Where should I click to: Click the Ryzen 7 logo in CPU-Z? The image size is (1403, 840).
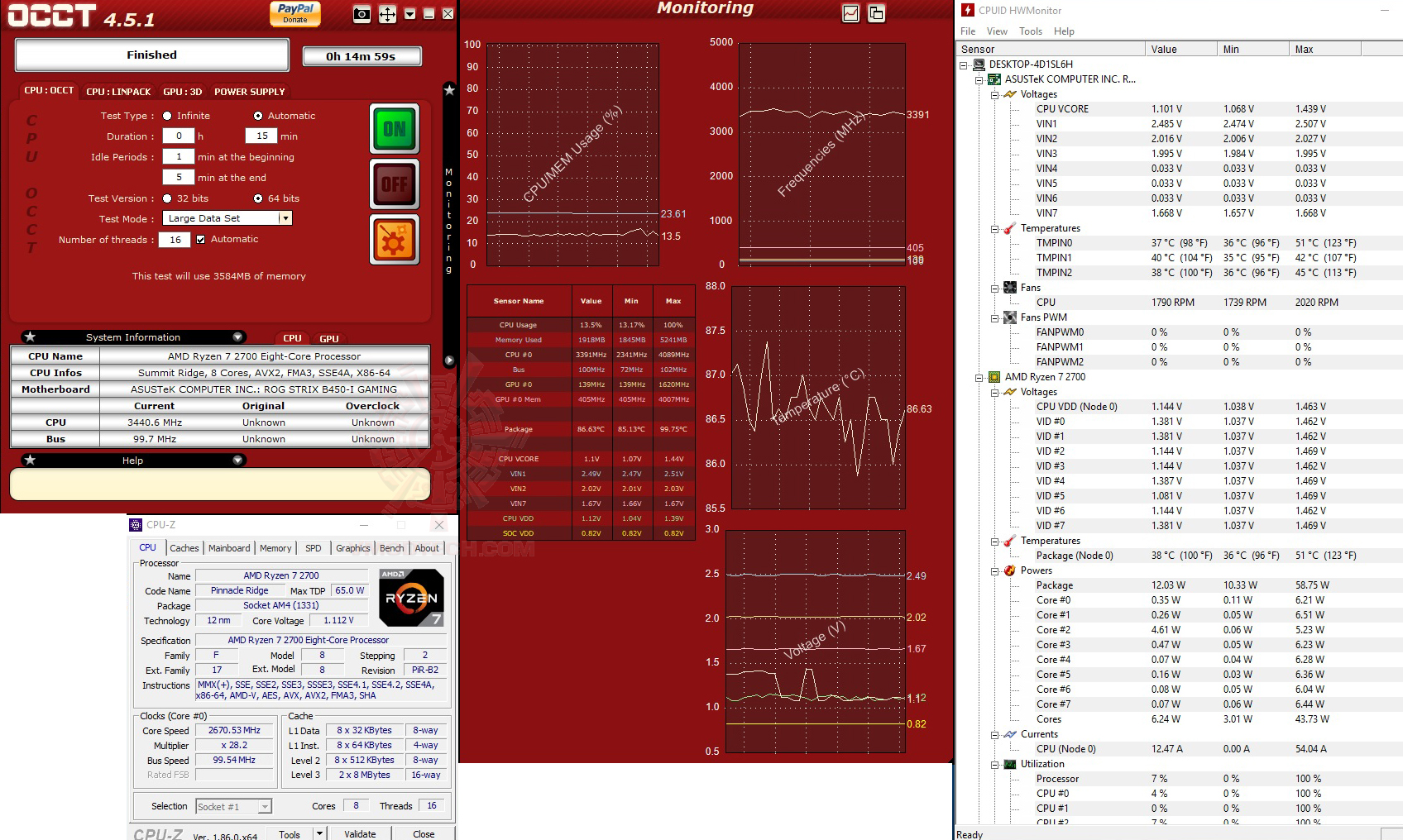tap(411, 597)
